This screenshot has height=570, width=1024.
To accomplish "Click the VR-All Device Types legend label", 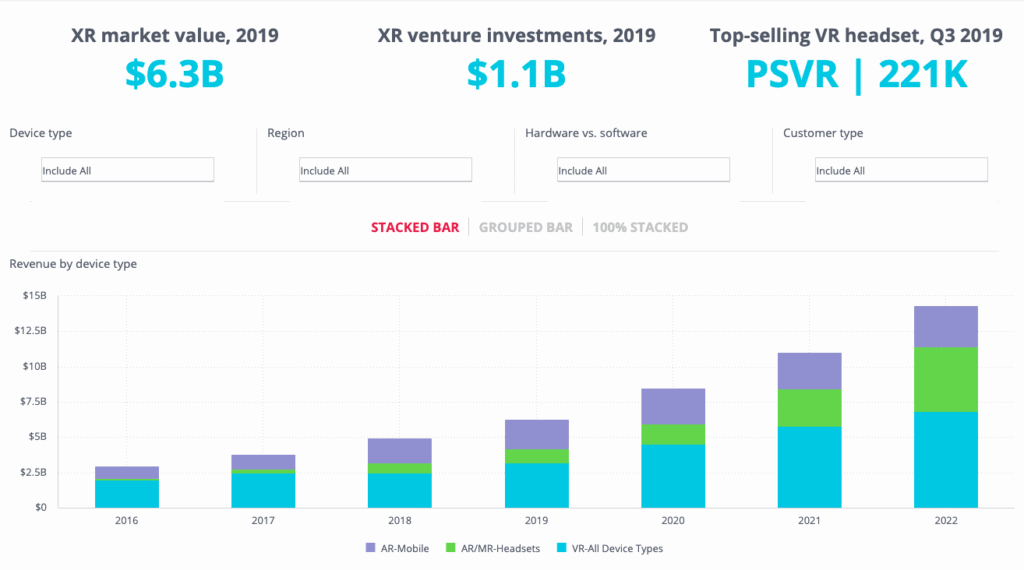I will pos(617,548).
